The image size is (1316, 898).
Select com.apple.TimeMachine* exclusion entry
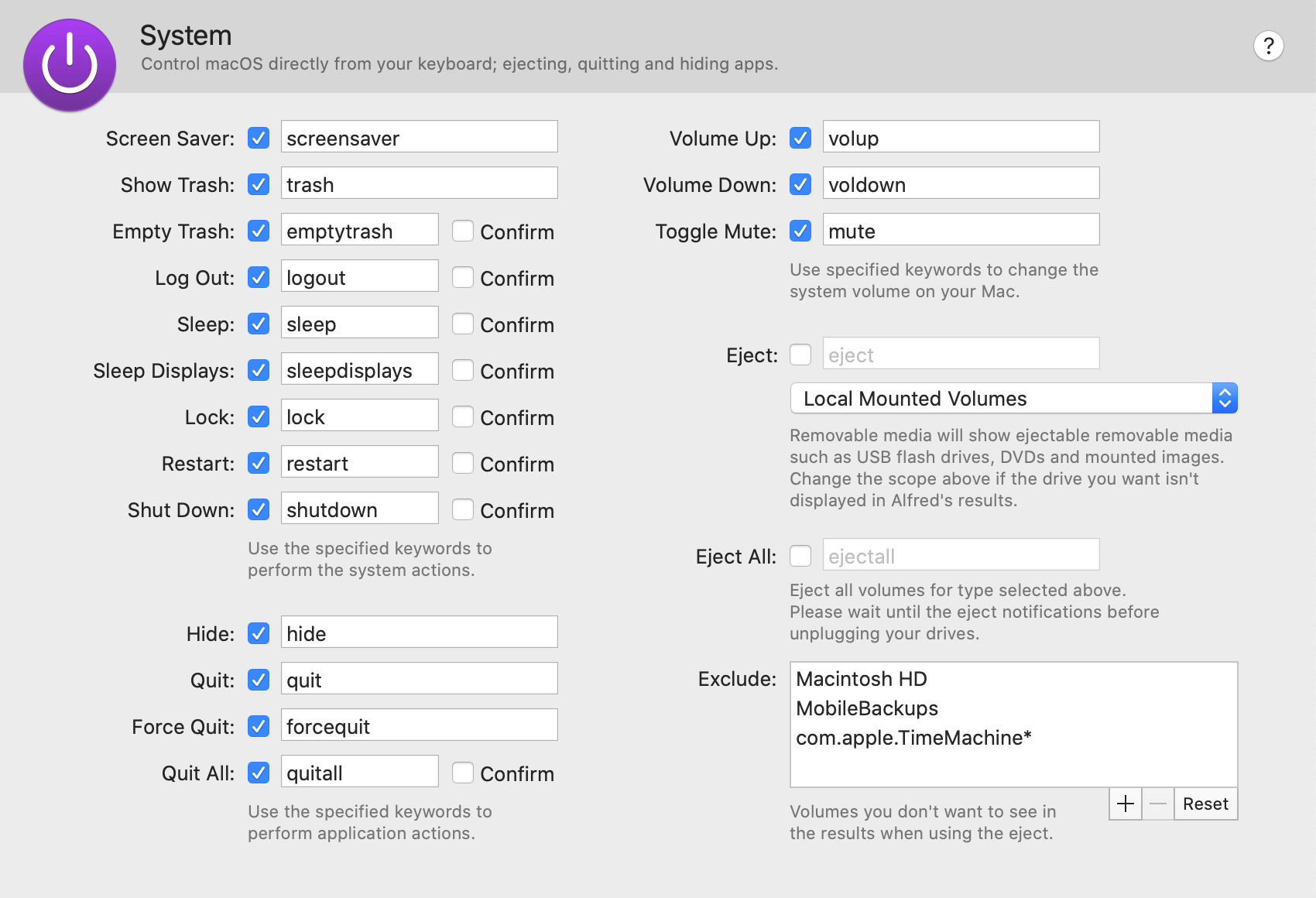913,737
